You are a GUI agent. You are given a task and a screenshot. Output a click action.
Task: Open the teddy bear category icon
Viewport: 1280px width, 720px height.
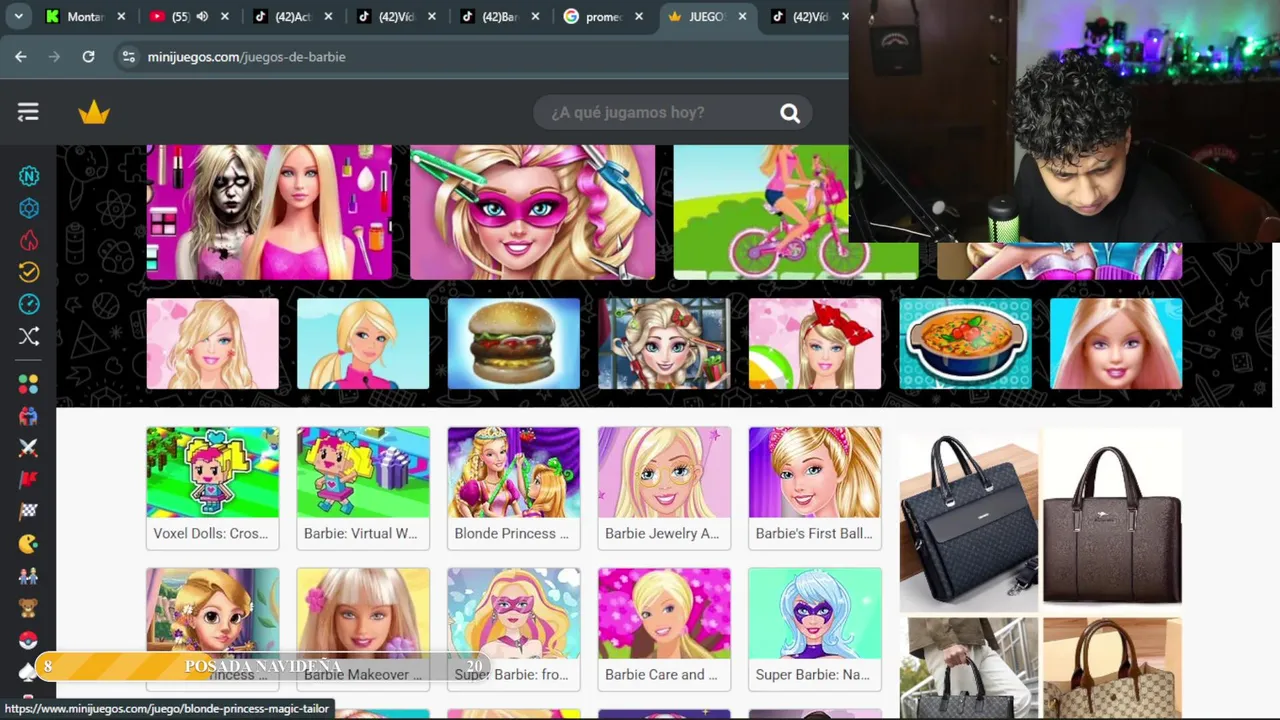click(29, 608)
